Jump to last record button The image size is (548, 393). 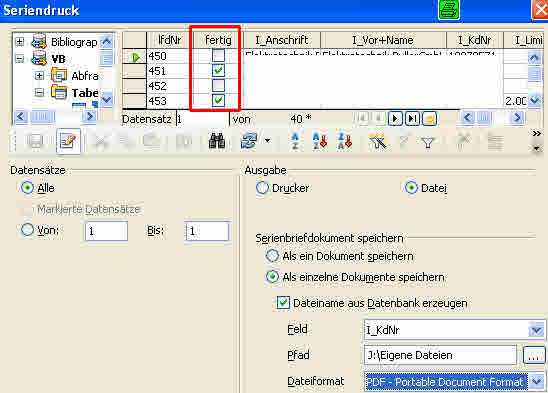(412, 119)
